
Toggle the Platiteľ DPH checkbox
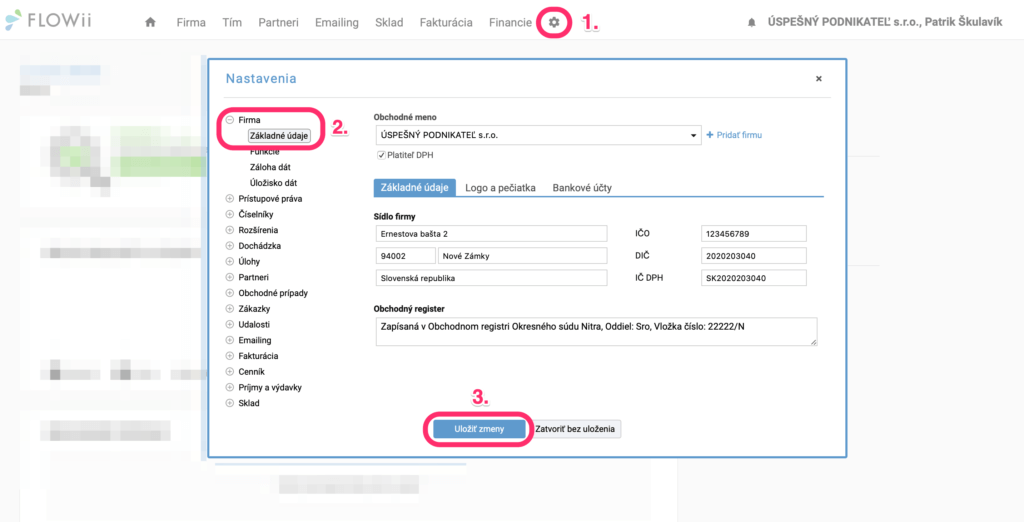381,155
